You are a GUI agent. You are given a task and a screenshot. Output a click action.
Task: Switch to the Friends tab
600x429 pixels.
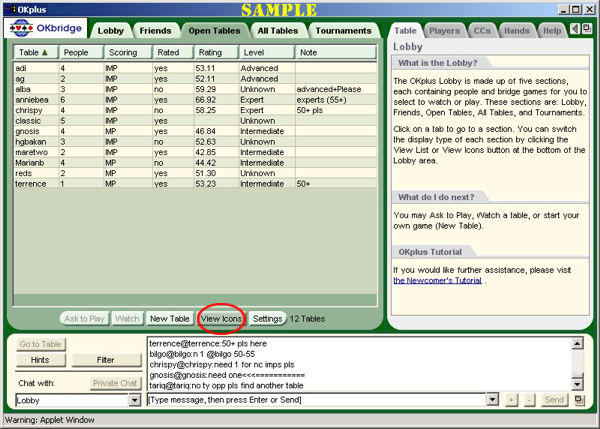click(x=155, y=31)
